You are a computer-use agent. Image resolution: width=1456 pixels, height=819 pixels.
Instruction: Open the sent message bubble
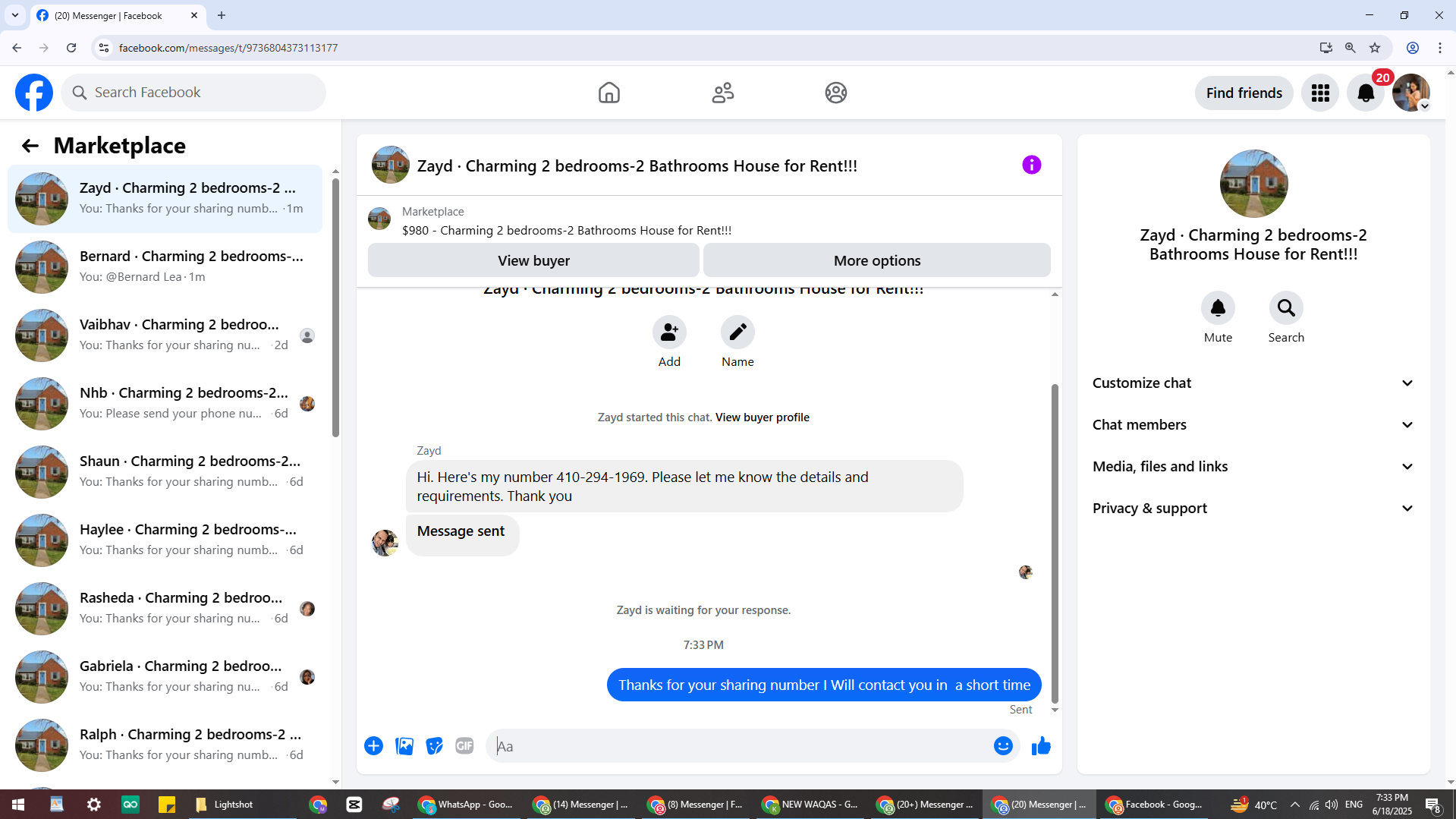(x=824, y=685)
